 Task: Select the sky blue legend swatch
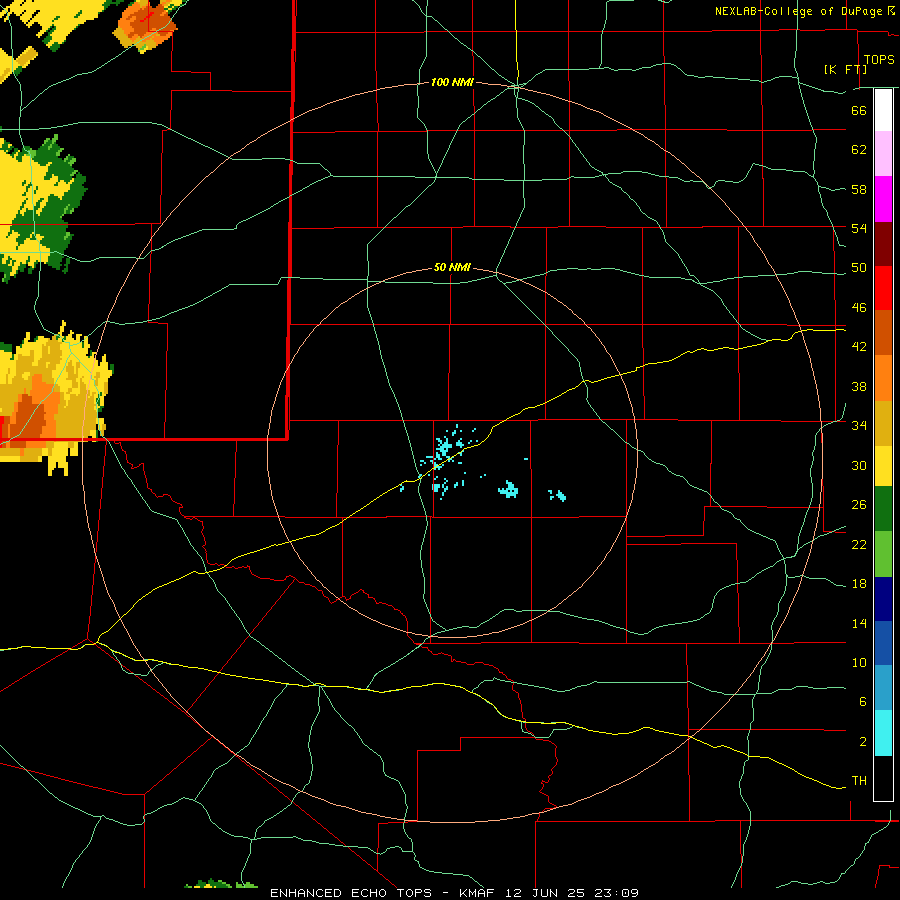pyautogui.click(x=883, y=688)
